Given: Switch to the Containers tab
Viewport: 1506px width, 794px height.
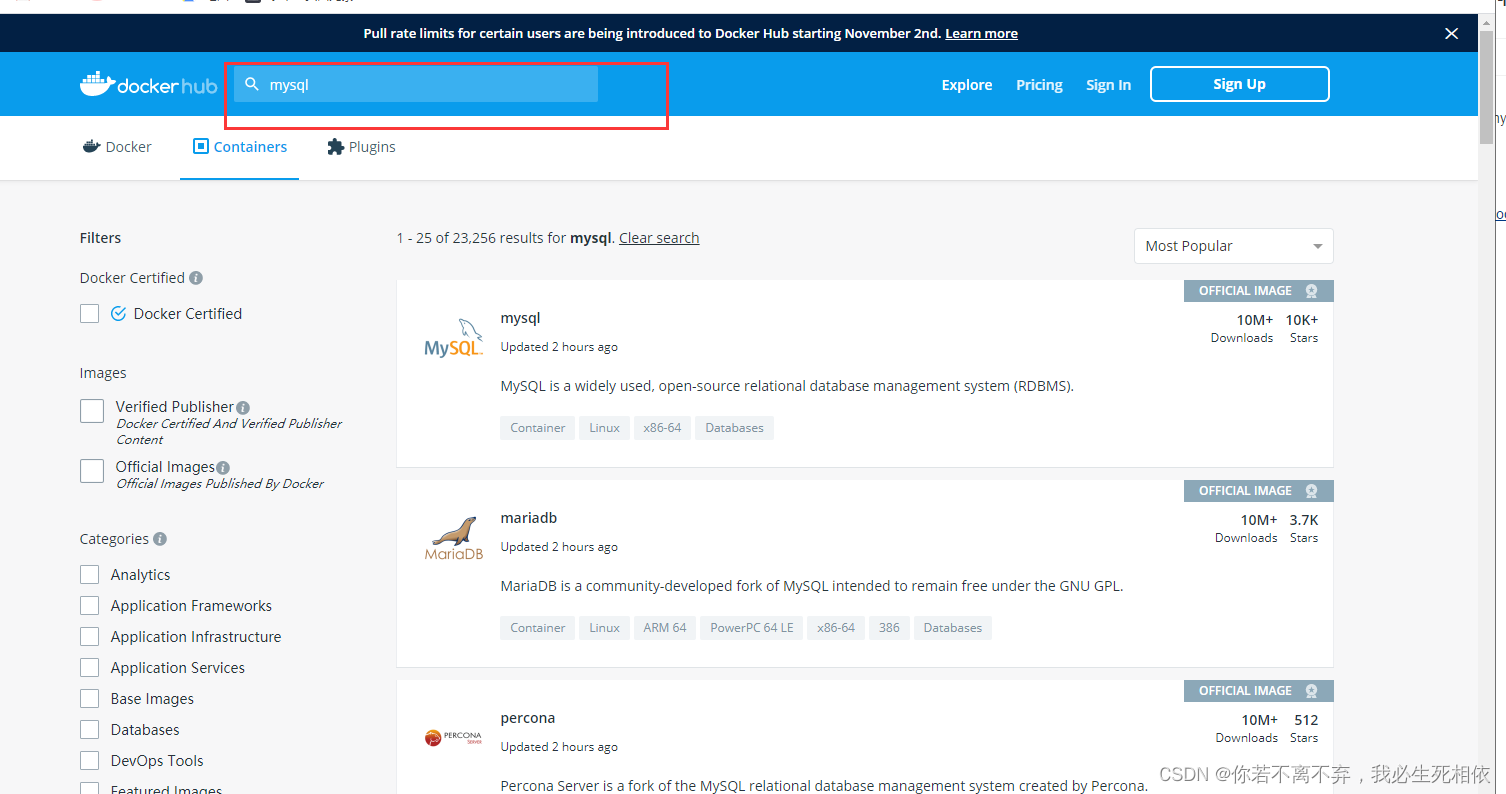Looking at the screenshot, I should pos(240,146).
